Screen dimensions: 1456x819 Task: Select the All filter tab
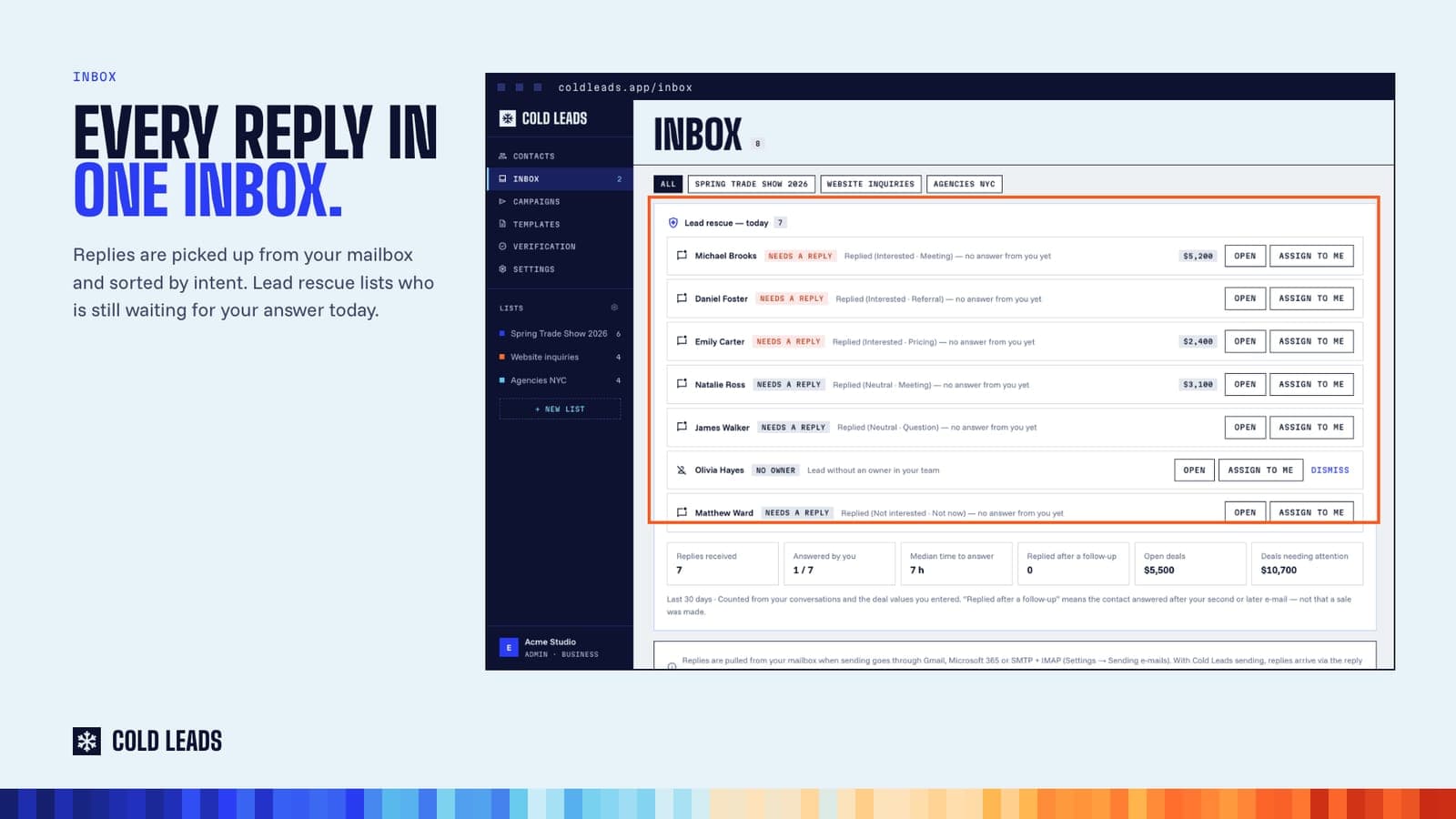tap(668, 184)
